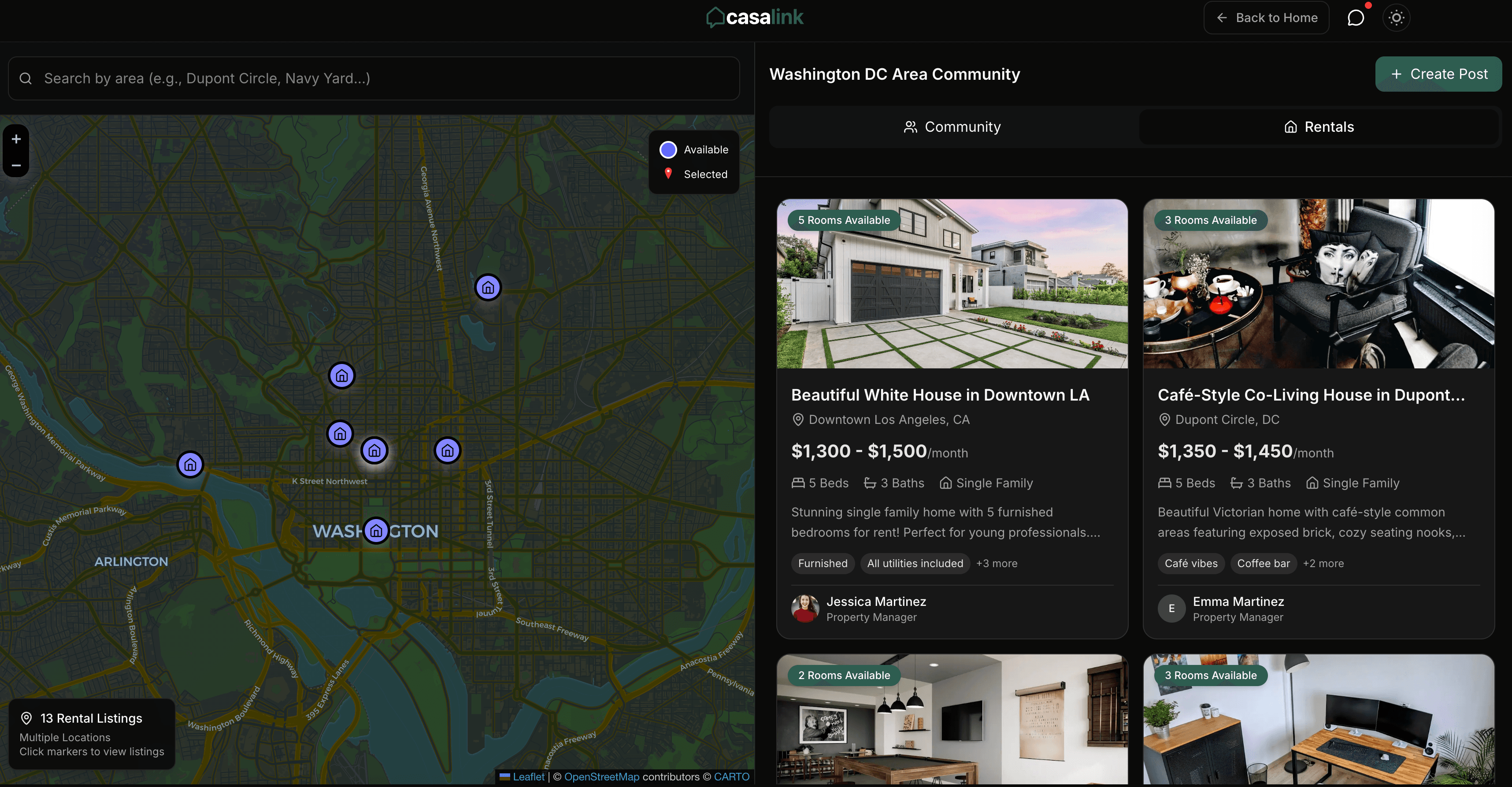Select the search magnifier icon
Viewport: 1512px width, 787px height.
coord(25,78)
